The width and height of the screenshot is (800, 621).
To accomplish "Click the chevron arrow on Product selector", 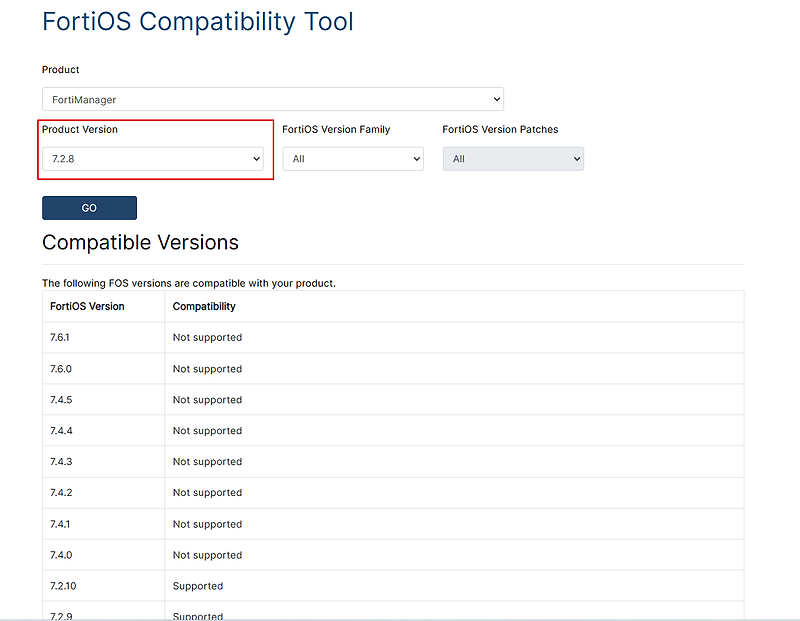I will coord(496,99).
